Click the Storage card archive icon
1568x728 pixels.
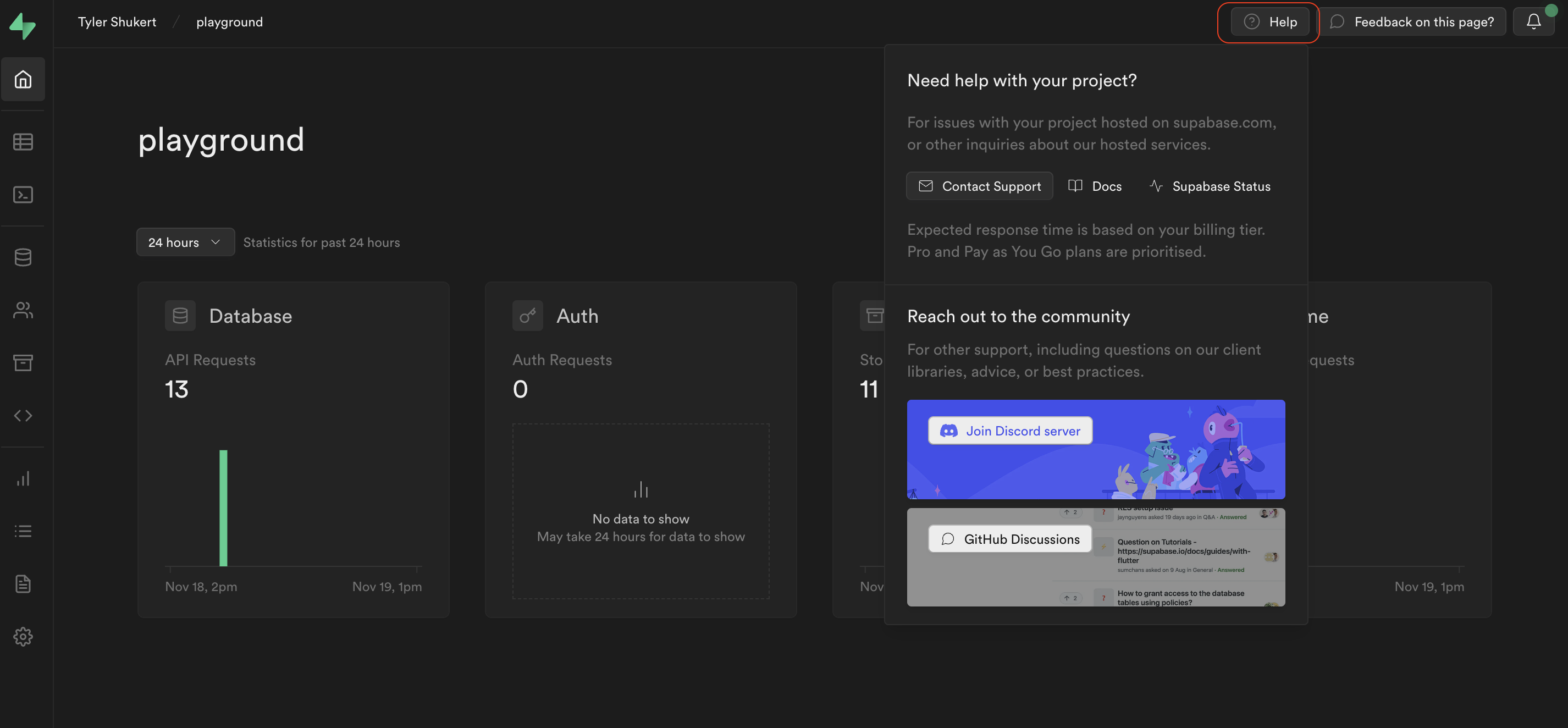coord(873,315)
